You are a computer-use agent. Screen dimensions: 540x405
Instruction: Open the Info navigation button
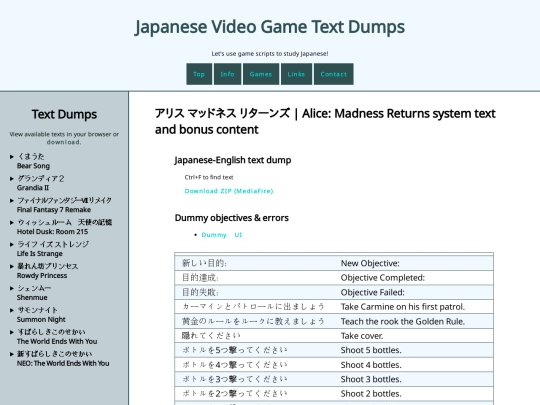tap(227, 74)
